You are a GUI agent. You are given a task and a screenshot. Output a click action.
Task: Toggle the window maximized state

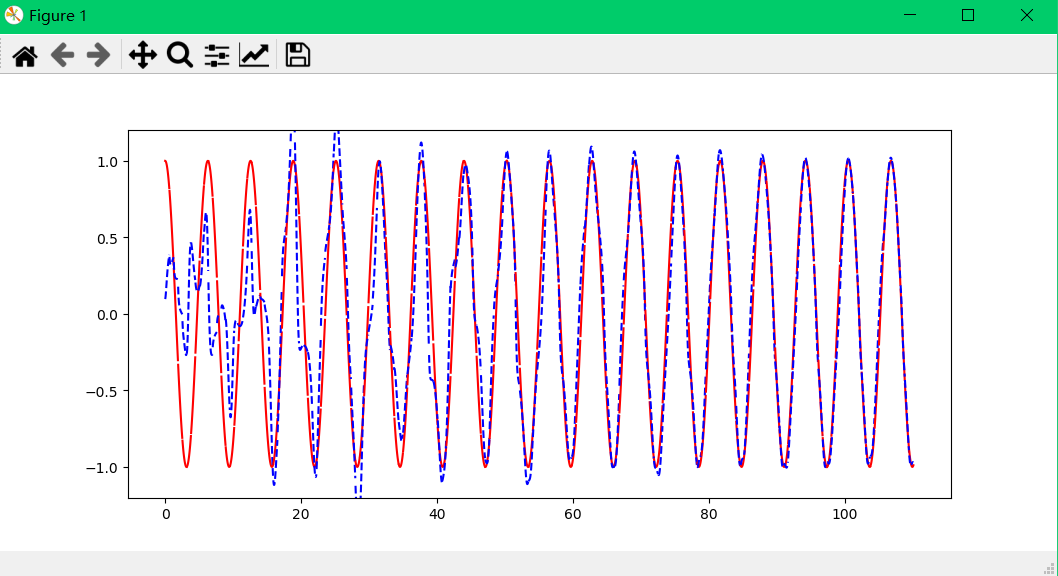(968, 15)
